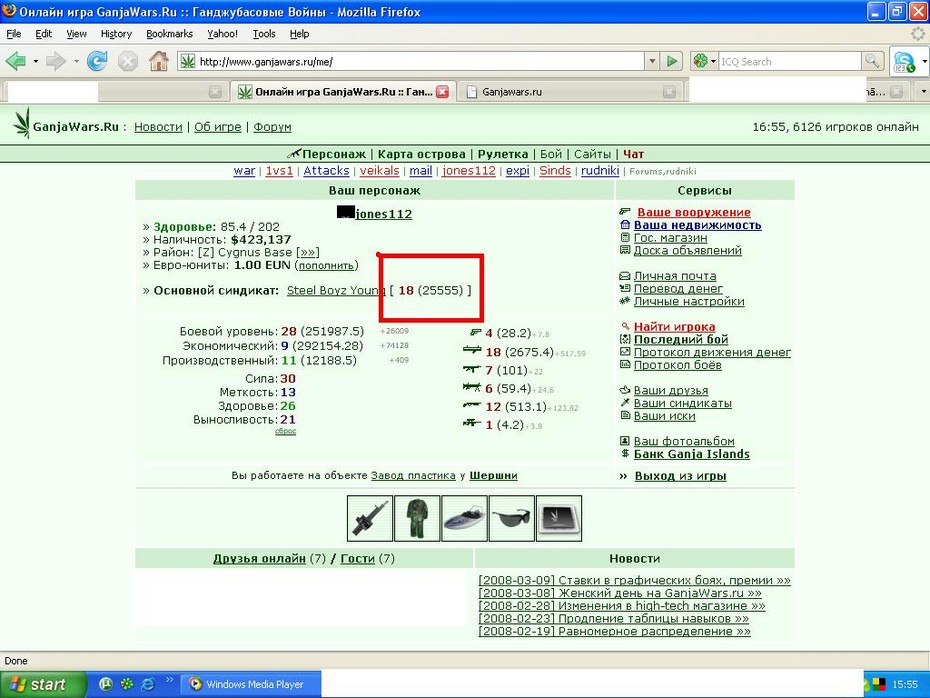The width and height of the screenshot is (930, 698).
Task: Open the File menu
Action: tap(14, 34)
